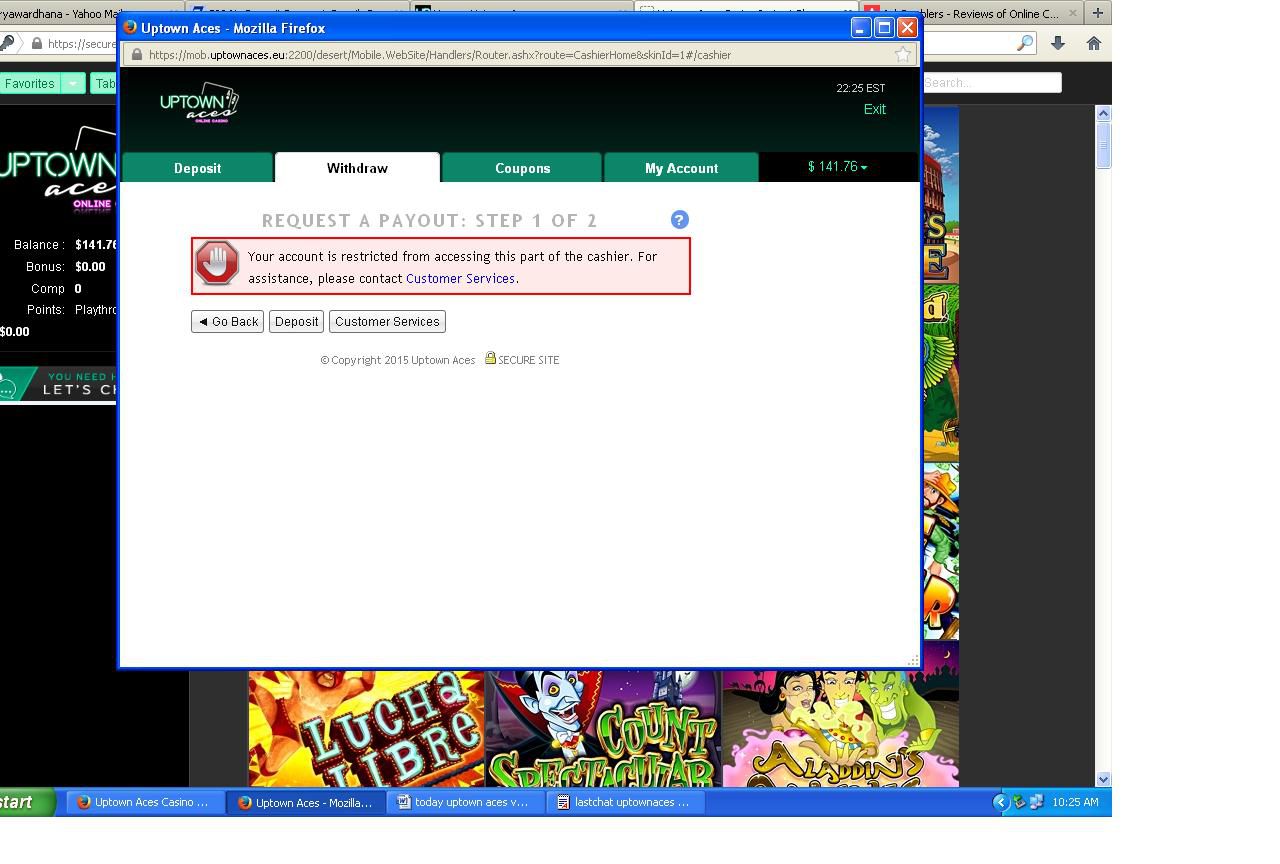Click the Secure Site padlock icon
The image size is (1280, 864).
tap(490, 358)
